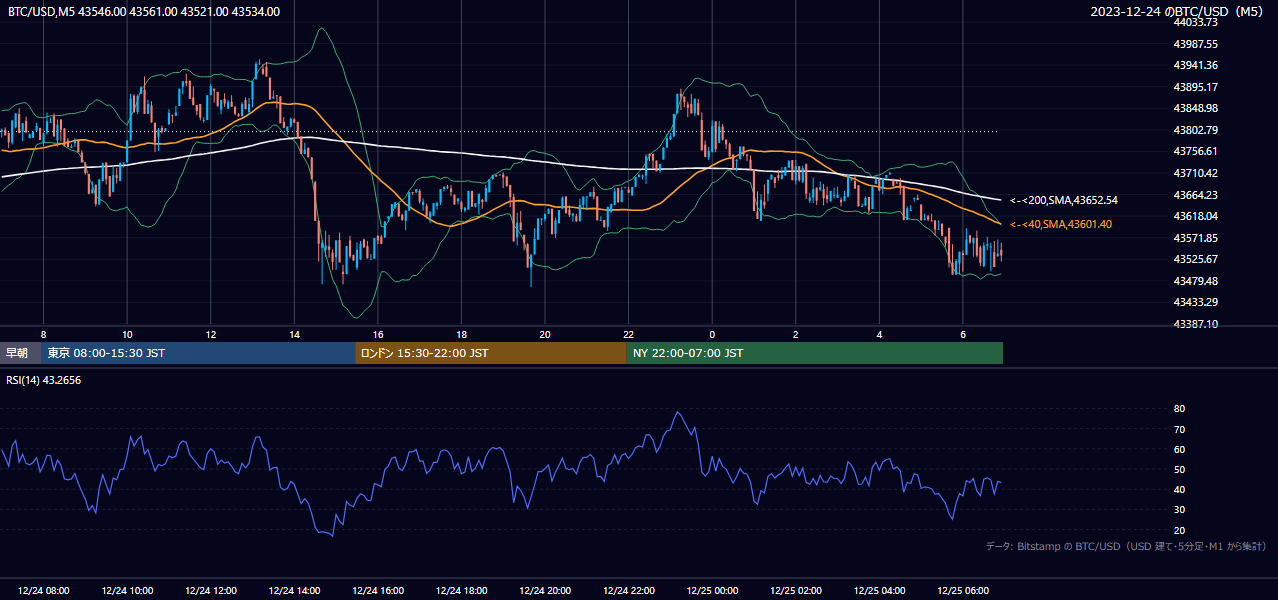The height and width of the screenshot is (600, 1278).
Task: Click price axis value 43525.67
Action: [1195, 259]
